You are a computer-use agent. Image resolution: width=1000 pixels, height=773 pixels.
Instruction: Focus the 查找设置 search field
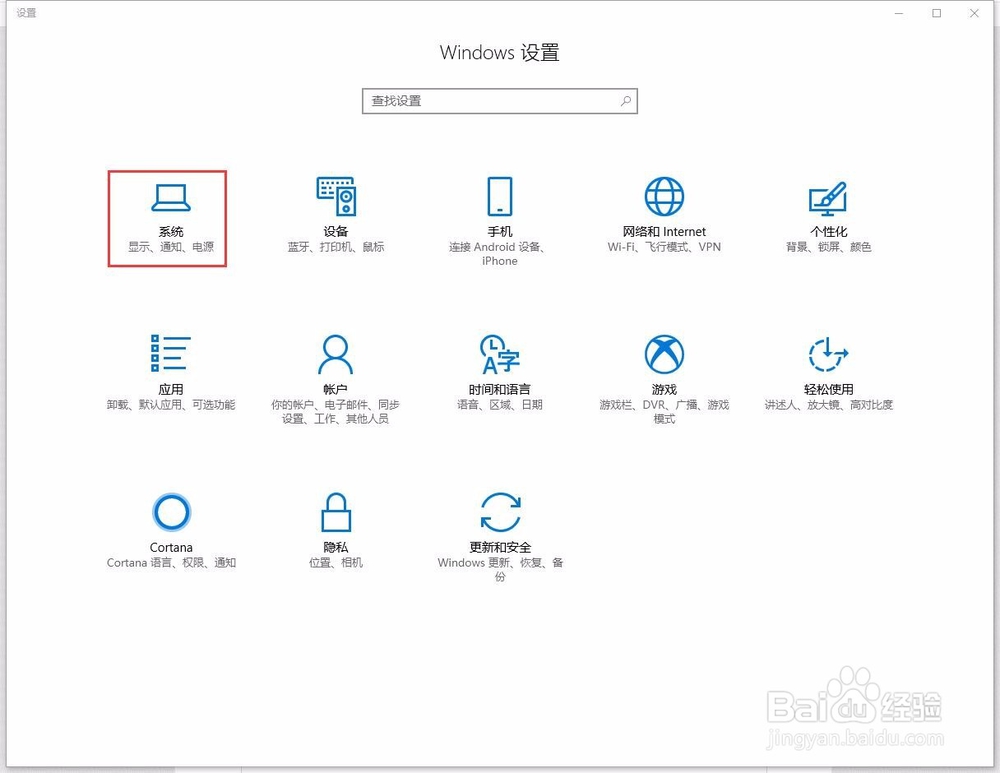pos(500,101)
